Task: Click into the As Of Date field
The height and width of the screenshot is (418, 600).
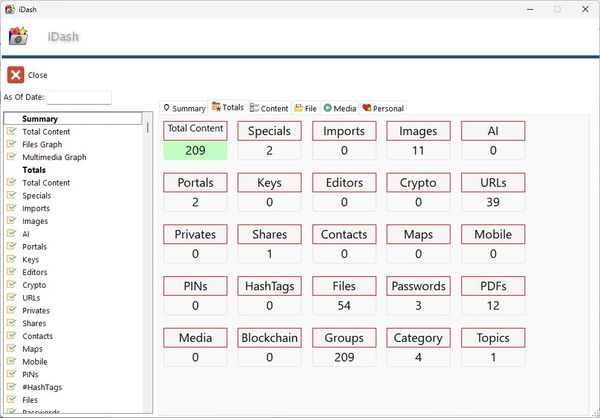Action: (79, 97)
